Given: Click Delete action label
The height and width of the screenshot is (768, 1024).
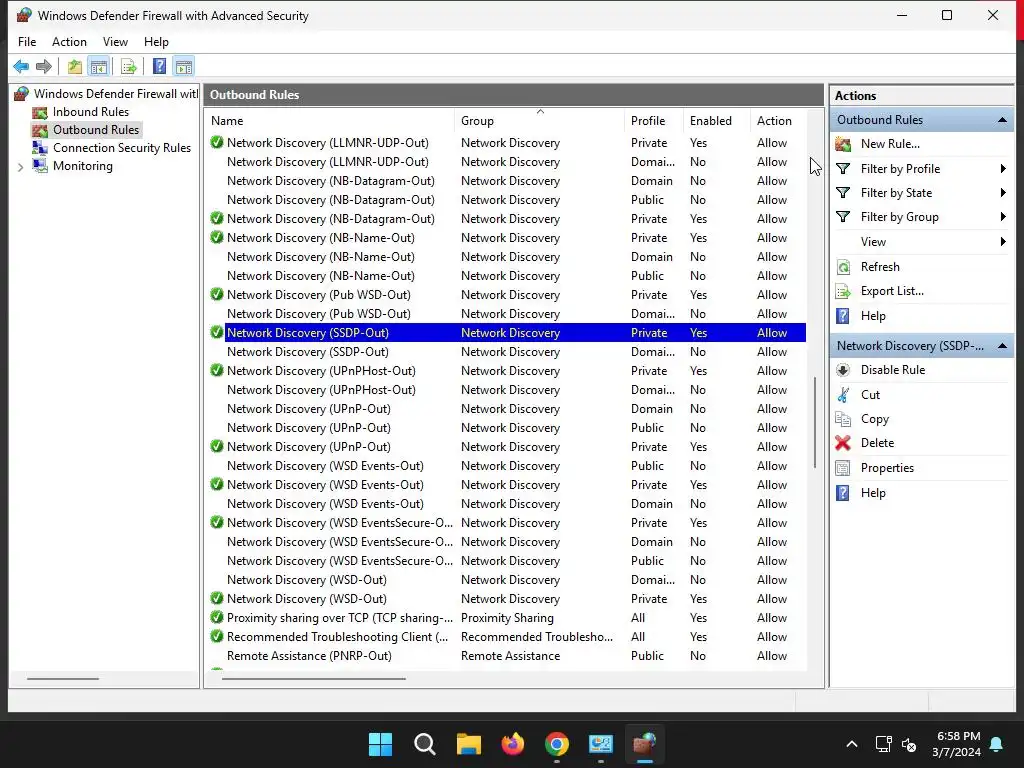Looking at the screenshot, I should 877,443.
